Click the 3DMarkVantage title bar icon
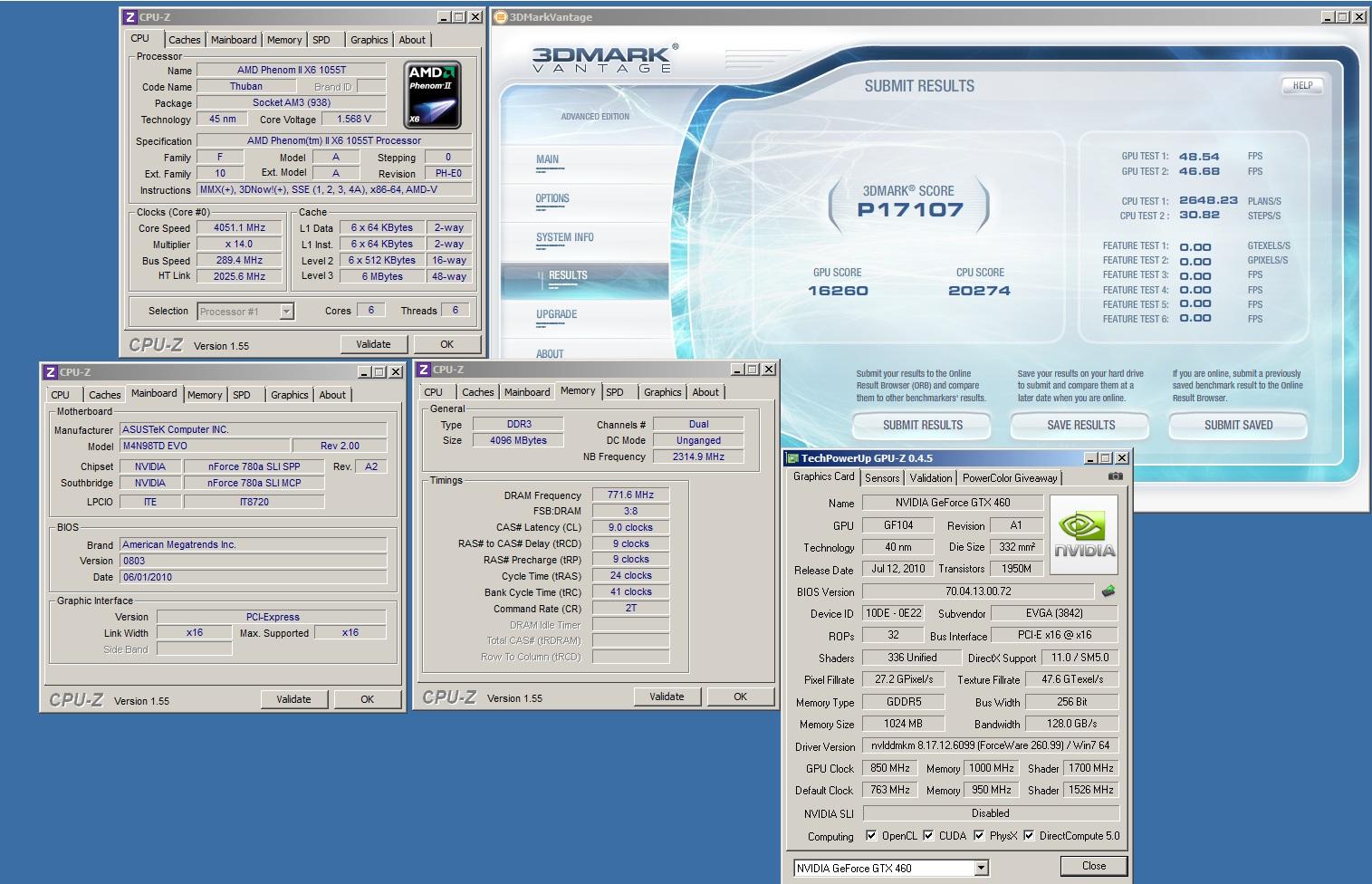1372x884 pixels. (x=501, y=16)
